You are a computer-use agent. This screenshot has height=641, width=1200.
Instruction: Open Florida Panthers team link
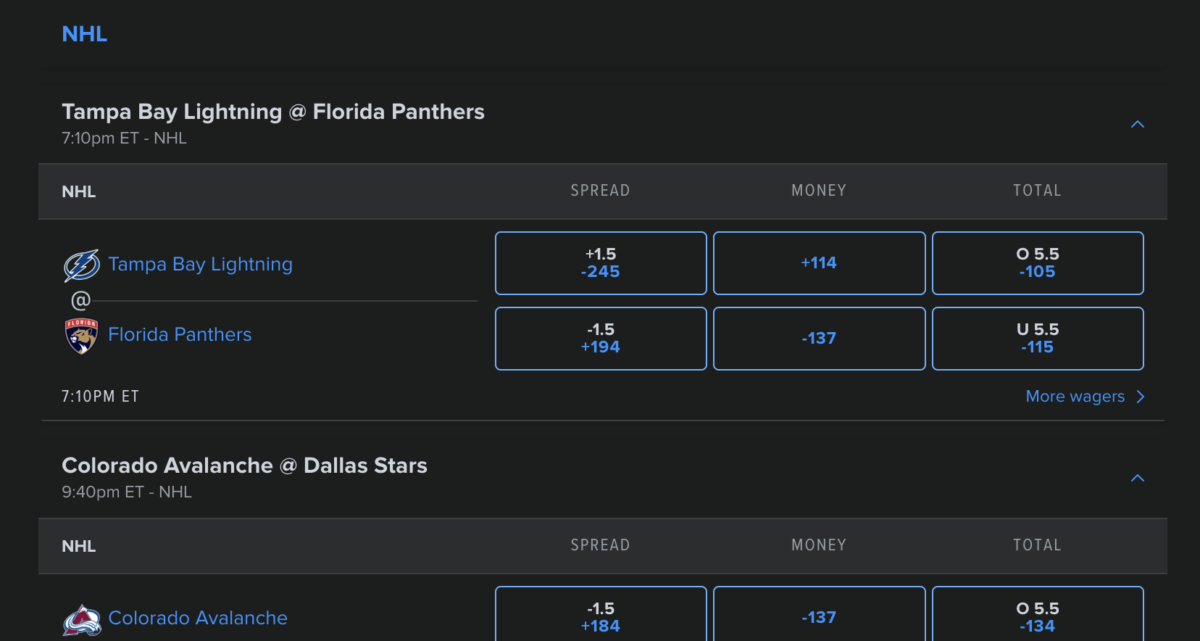(x=180, y=335)
